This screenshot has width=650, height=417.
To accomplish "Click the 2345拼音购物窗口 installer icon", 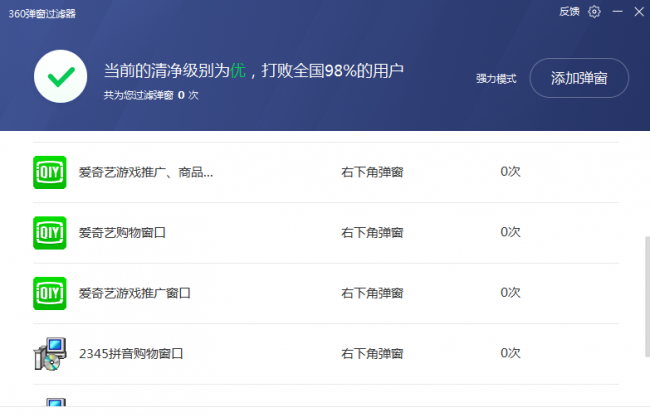I will [x=50, y=354].
